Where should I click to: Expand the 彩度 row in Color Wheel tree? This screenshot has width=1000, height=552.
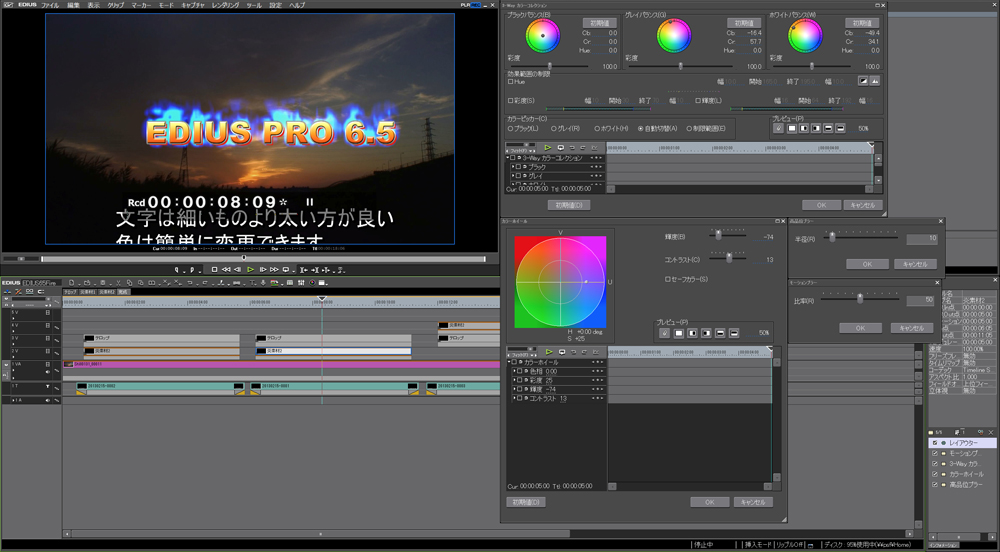pyautogui.click(x=514, y=380)
